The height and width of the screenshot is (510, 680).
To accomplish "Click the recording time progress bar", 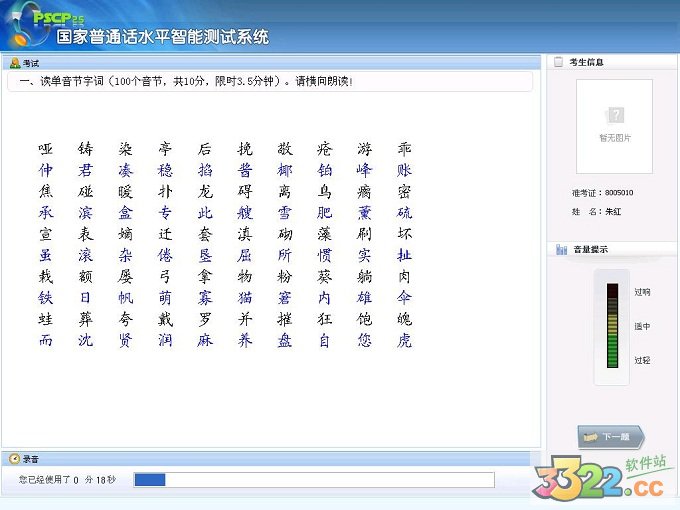I will (314, 480).
